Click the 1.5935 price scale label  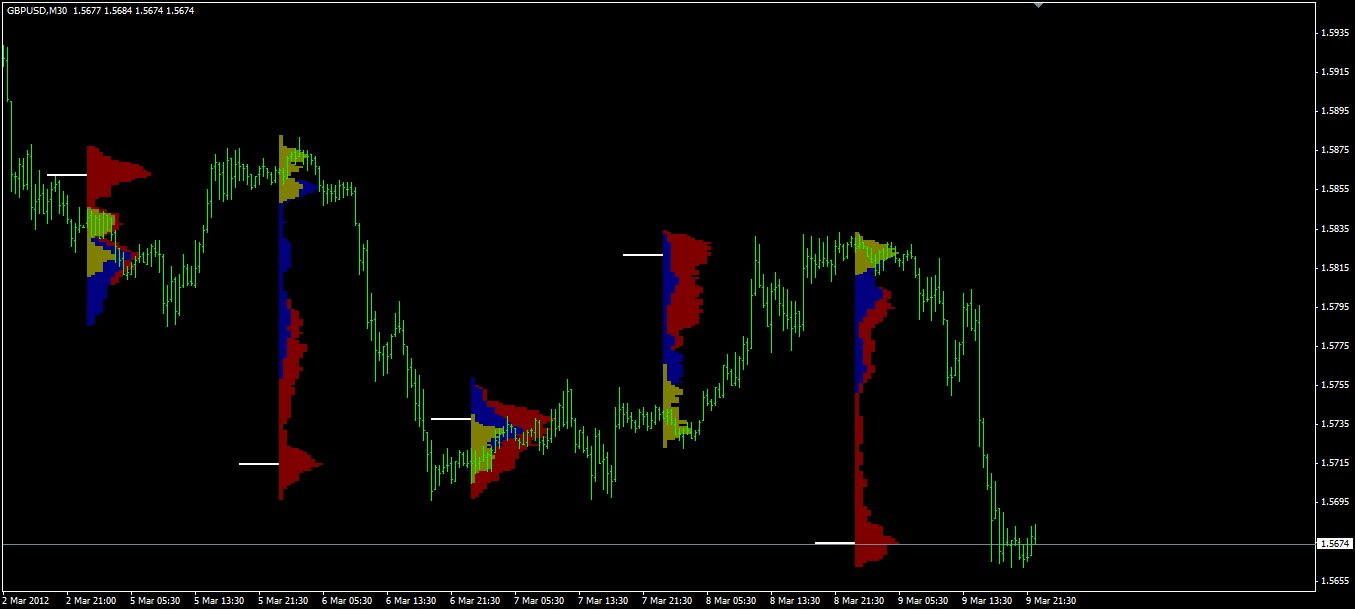coord(1333,32)
